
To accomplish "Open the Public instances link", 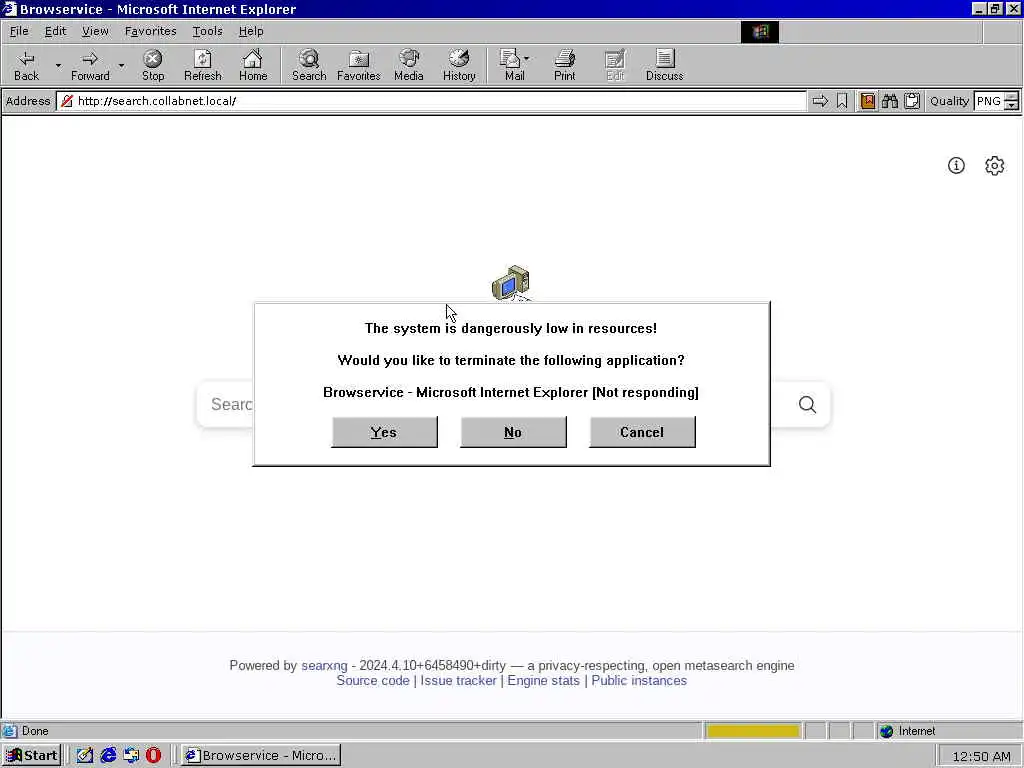I will 639,680.
